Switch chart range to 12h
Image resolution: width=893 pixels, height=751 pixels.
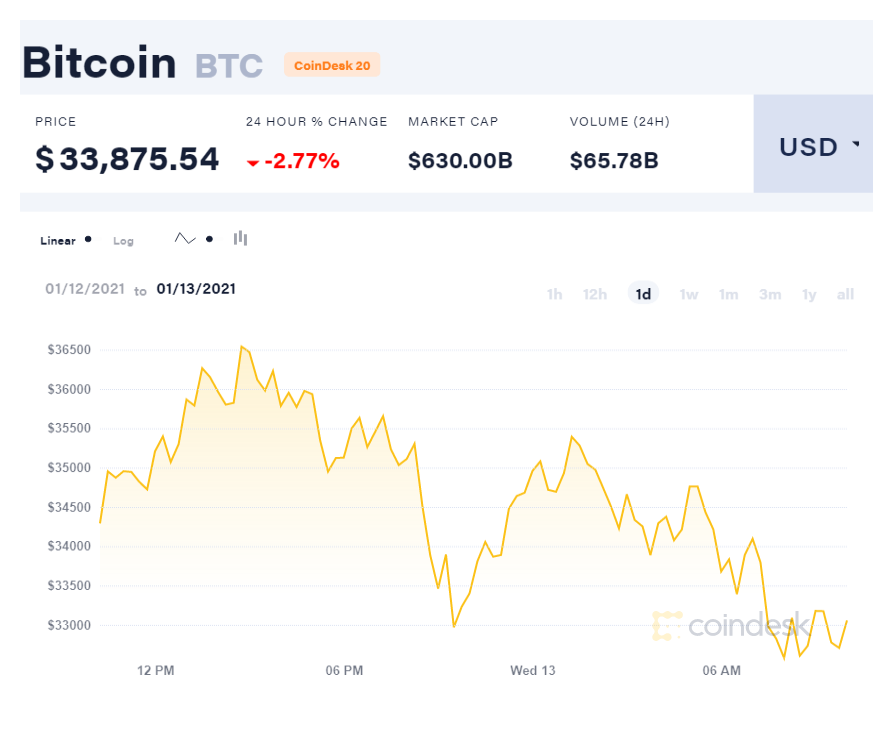coord(595,294)
